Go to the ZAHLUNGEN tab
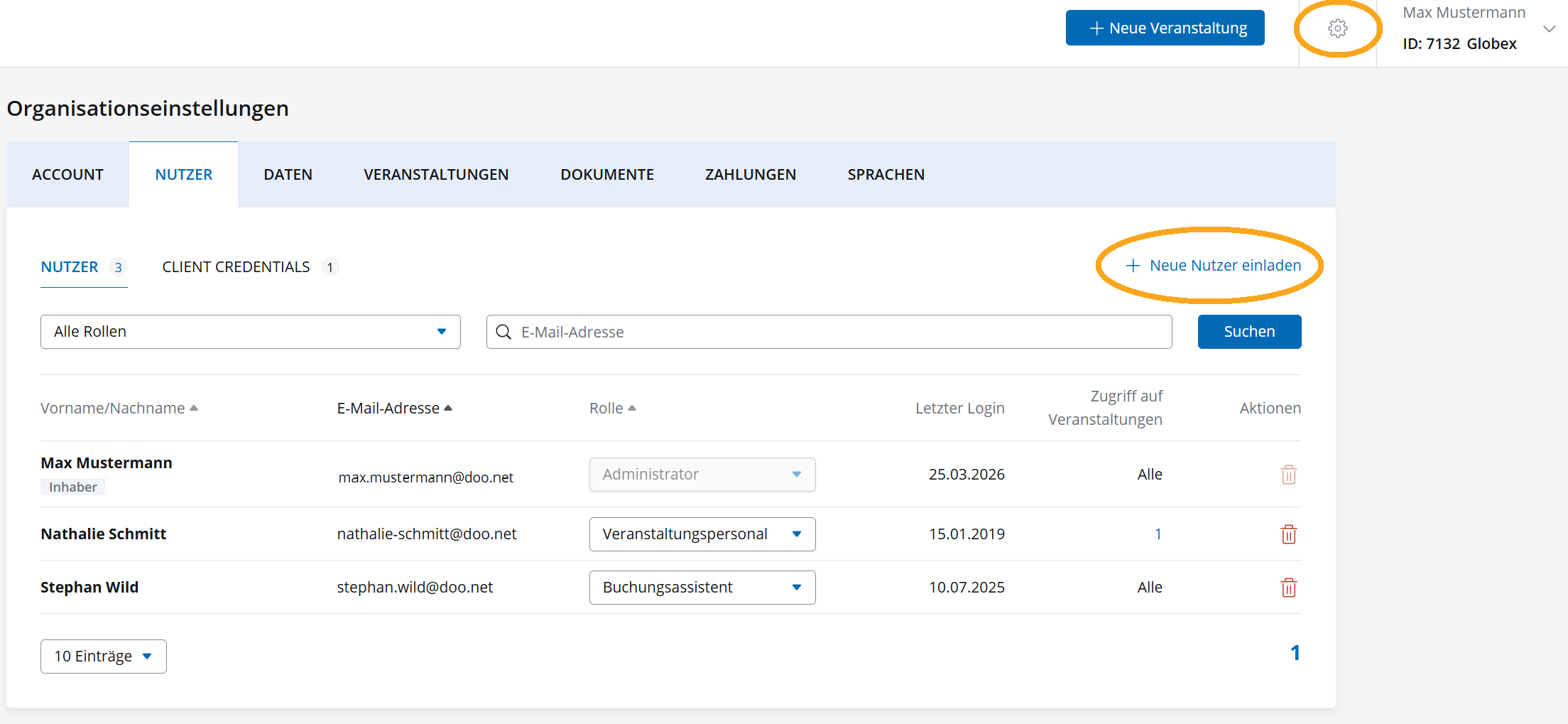The width and height of the screenshot is (1568, 724). [750, 175]
